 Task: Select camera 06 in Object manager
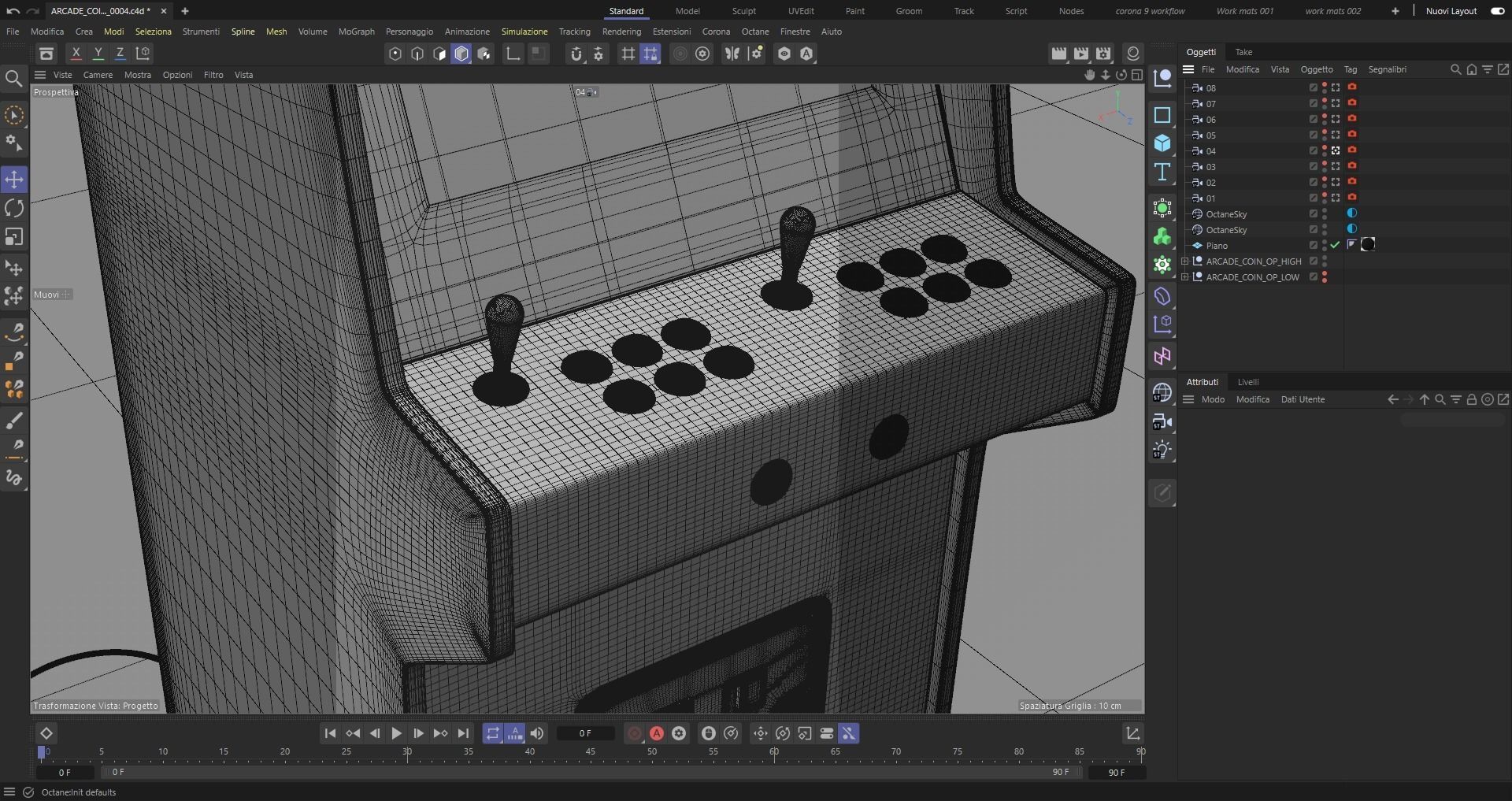pos(1210,120)
